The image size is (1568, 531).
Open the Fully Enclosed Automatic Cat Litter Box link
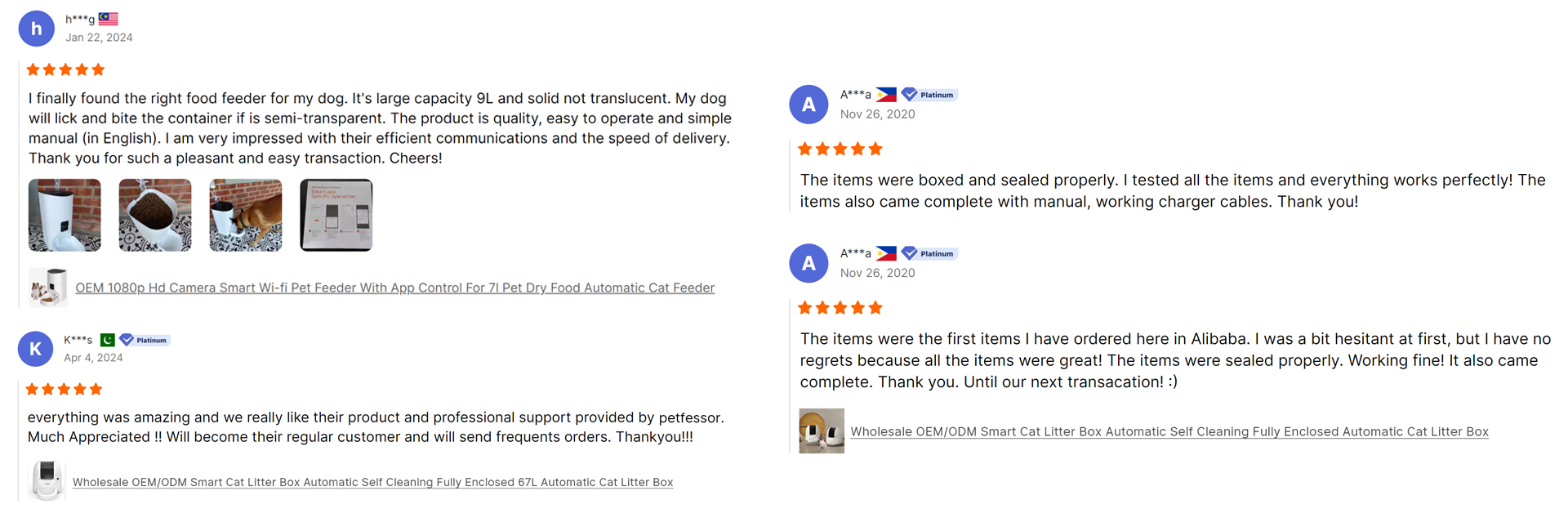(x=1169, y=431)
